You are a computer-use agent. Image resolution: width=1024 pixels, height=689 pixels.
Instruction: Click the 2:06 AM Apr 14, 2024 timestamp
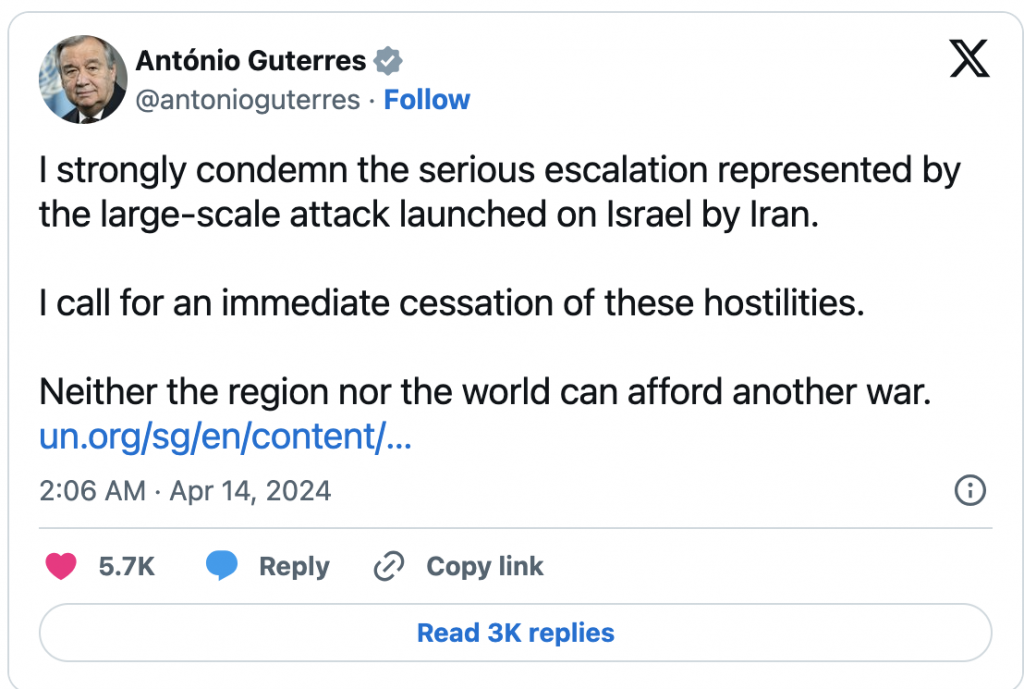click(x=185, y=491)
